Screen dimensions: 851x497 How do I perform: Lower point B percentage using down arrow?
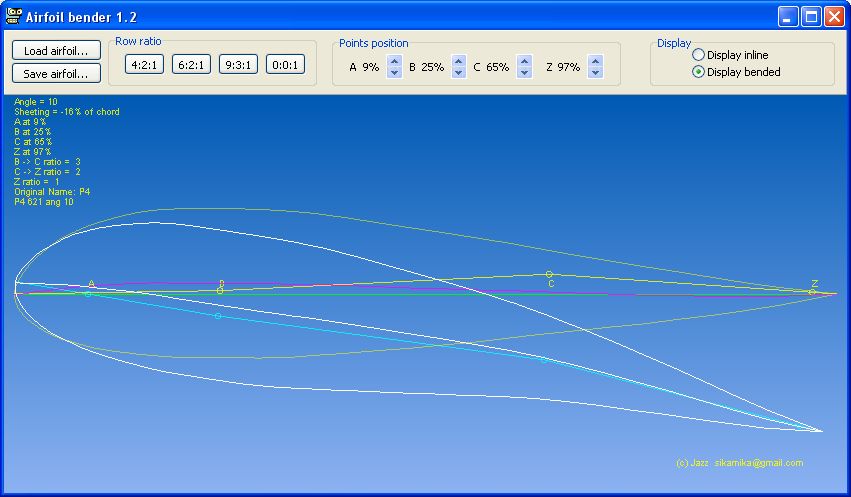(x=458, y=73)
